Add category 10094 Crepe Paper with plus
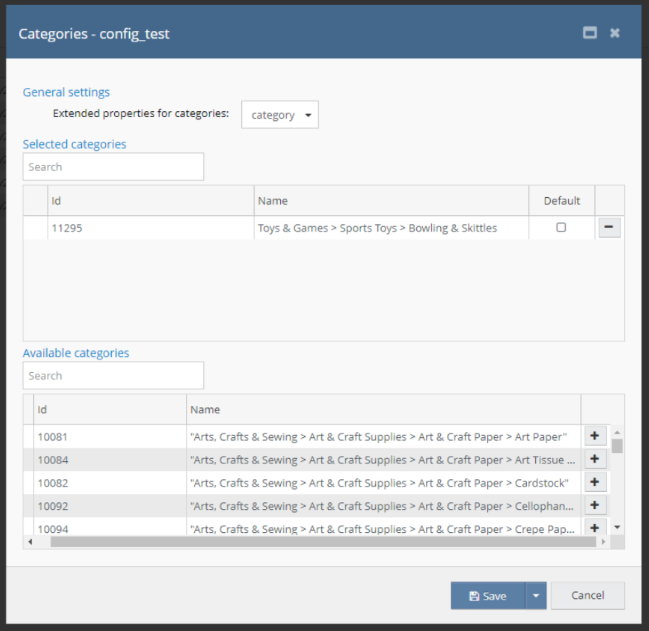649x631 pixels. pos(594,527)
